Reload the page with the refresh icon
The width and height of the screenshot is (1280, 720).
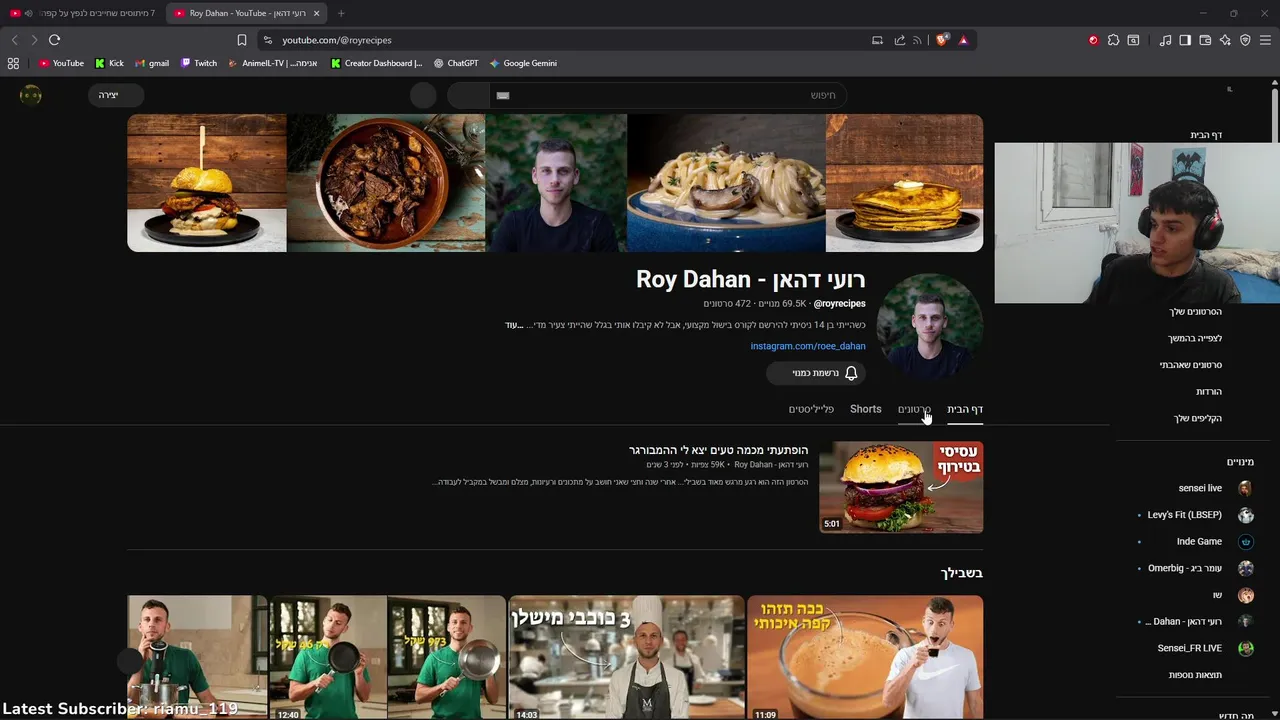tap(54, 40)
